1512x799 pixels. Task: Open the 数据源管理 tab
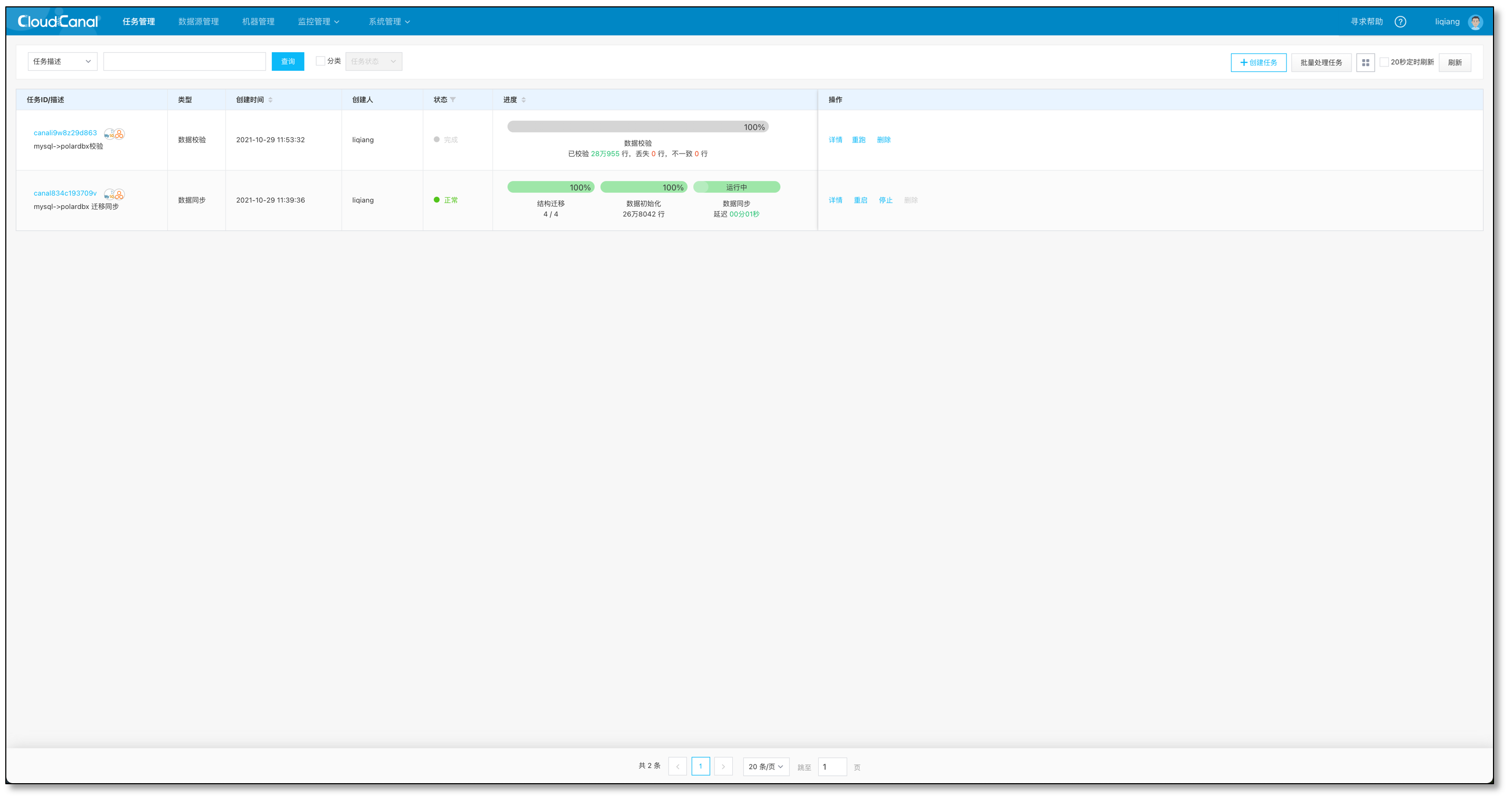tap(199, 22)
